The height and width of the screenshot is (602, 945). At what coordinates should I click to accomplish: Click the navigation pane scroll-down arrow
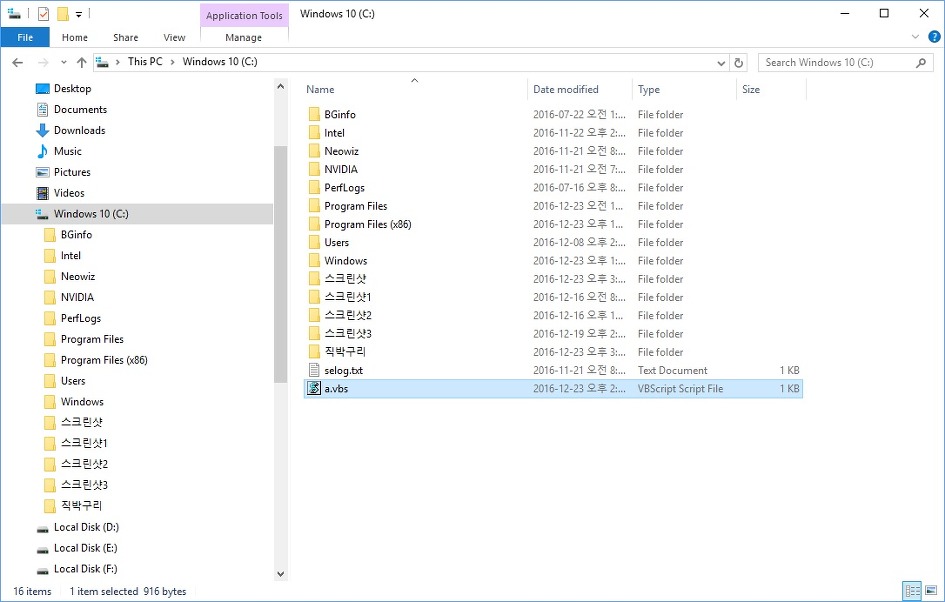click(280, 574)
